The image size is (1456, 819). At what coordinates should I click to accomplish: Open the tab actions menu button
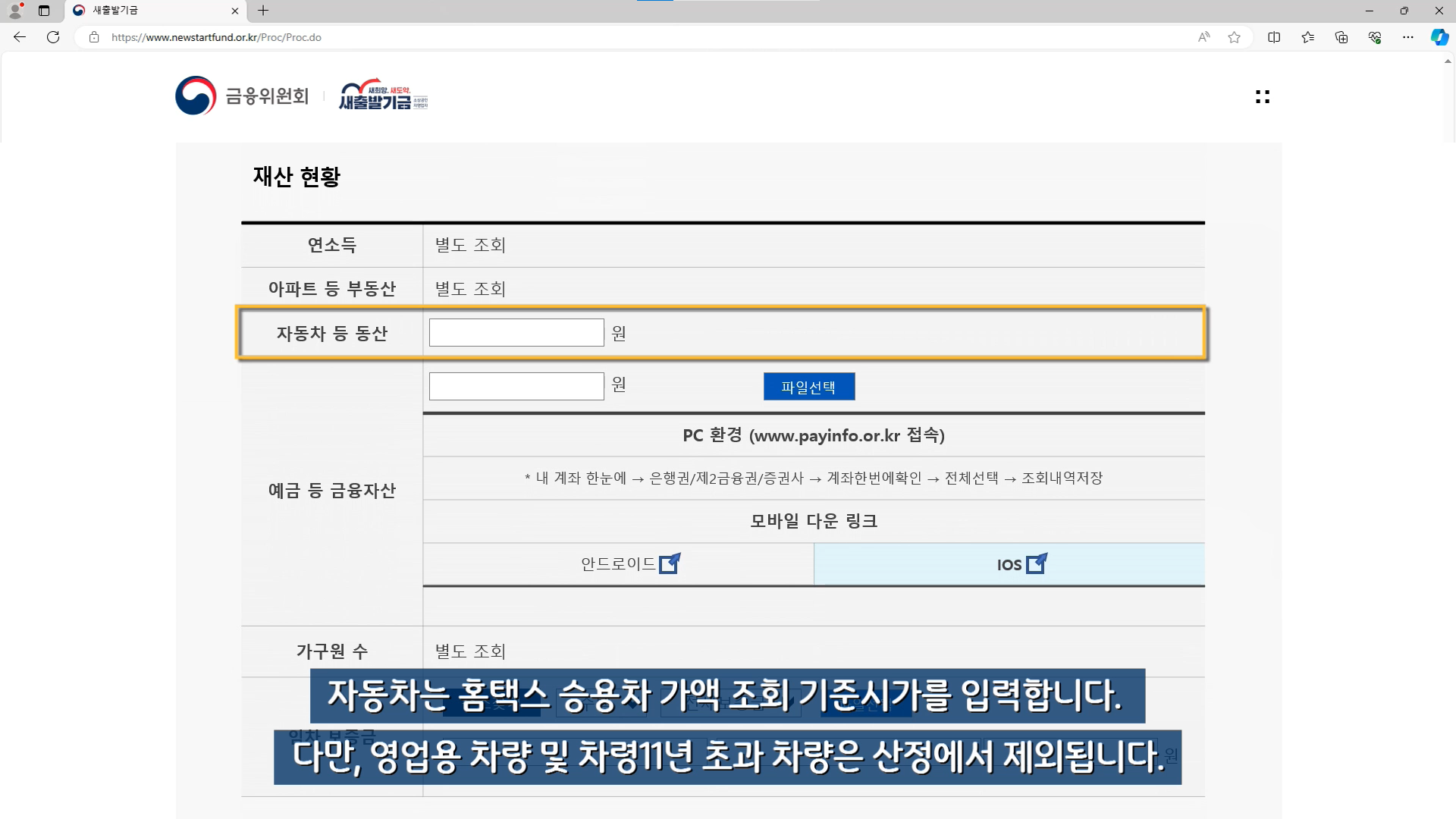coord(44,11)
